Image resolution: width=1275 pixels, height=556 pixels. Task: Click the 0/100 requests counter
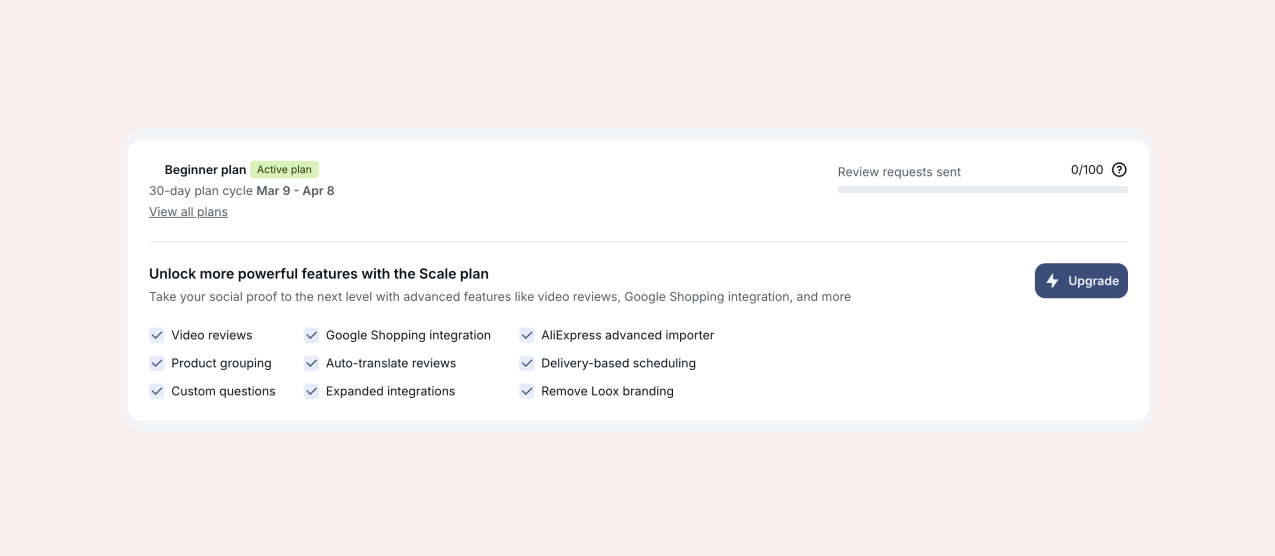click(x=1086, y=170)
